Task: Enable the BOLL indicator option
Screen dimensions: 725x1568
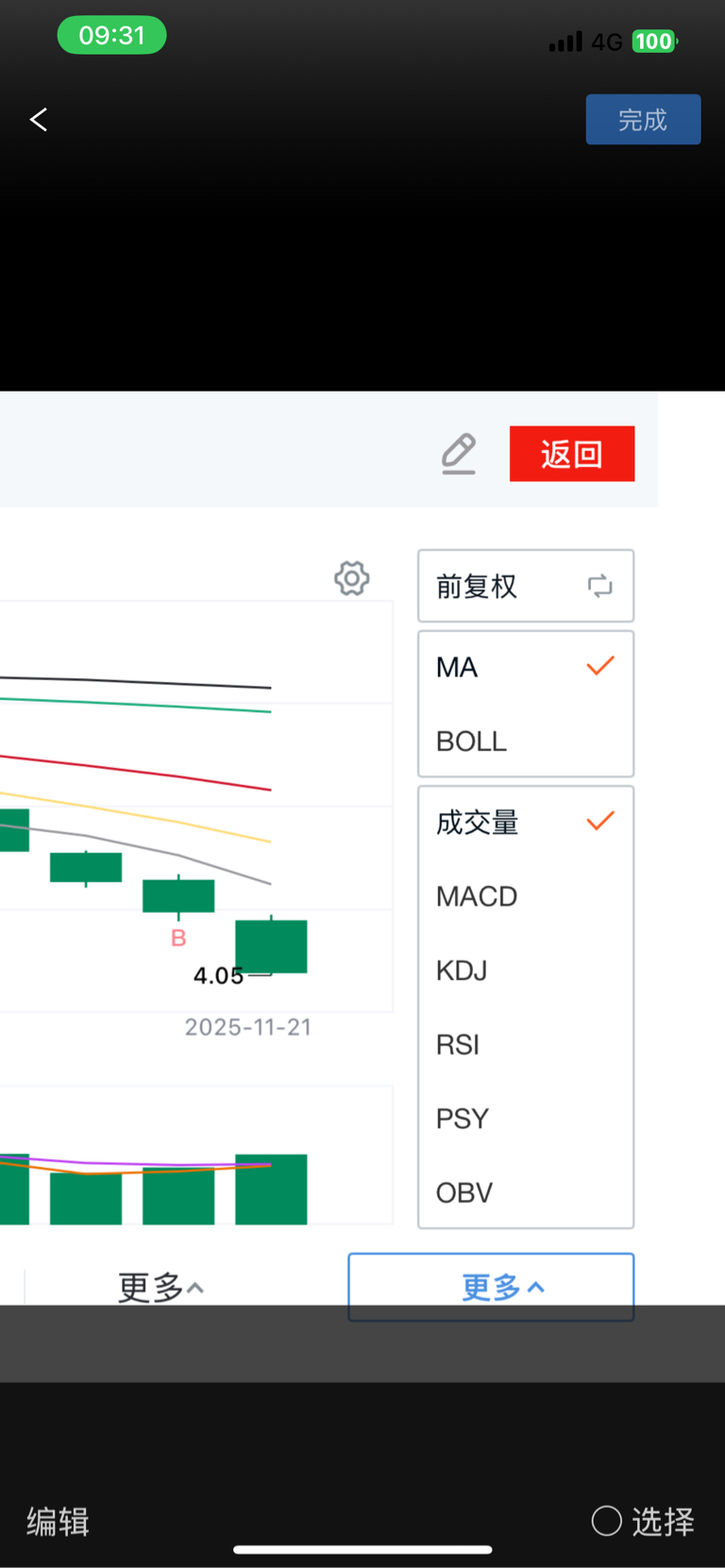Action: (x=472, y=742)
